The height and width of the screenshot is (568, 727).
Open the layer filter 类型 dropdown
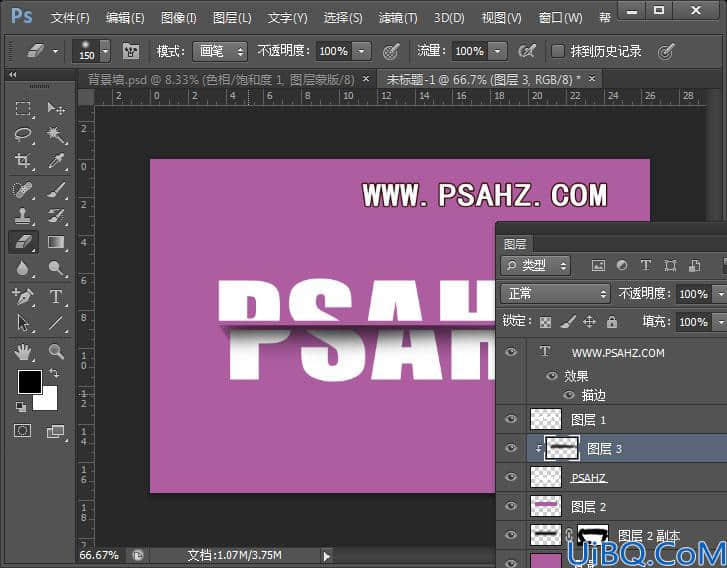coord(536,265)
